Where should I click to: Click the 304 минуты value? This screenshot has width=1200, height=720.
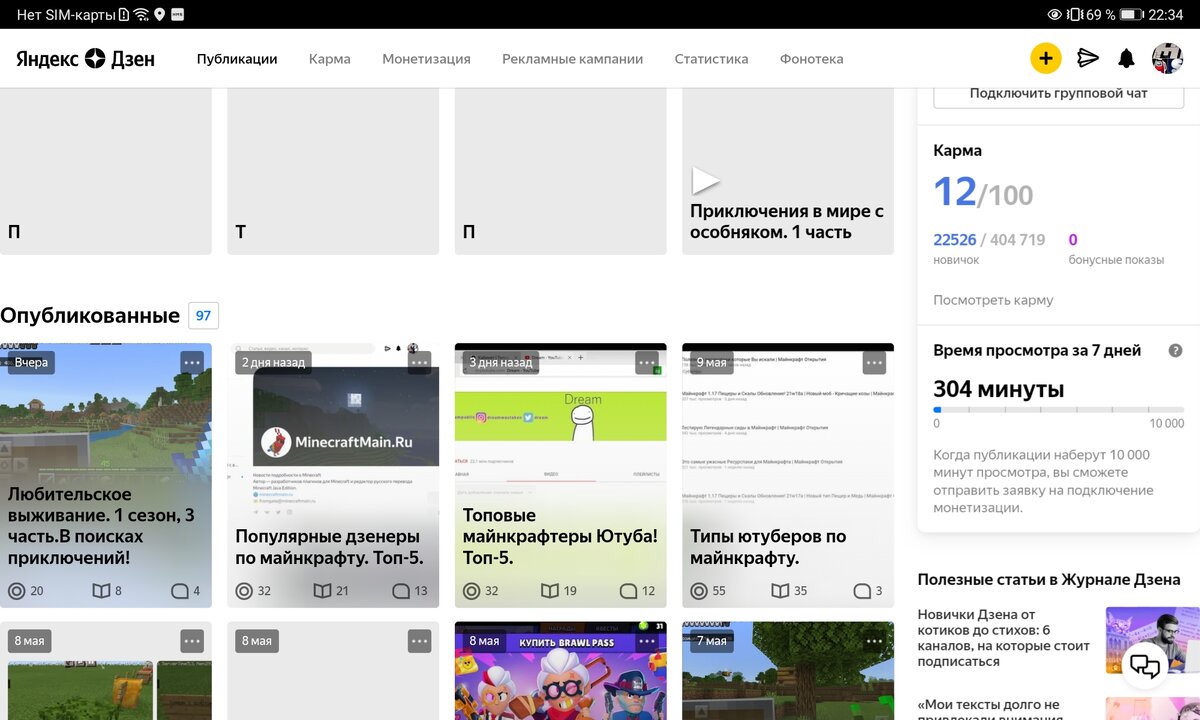point(998,389)
